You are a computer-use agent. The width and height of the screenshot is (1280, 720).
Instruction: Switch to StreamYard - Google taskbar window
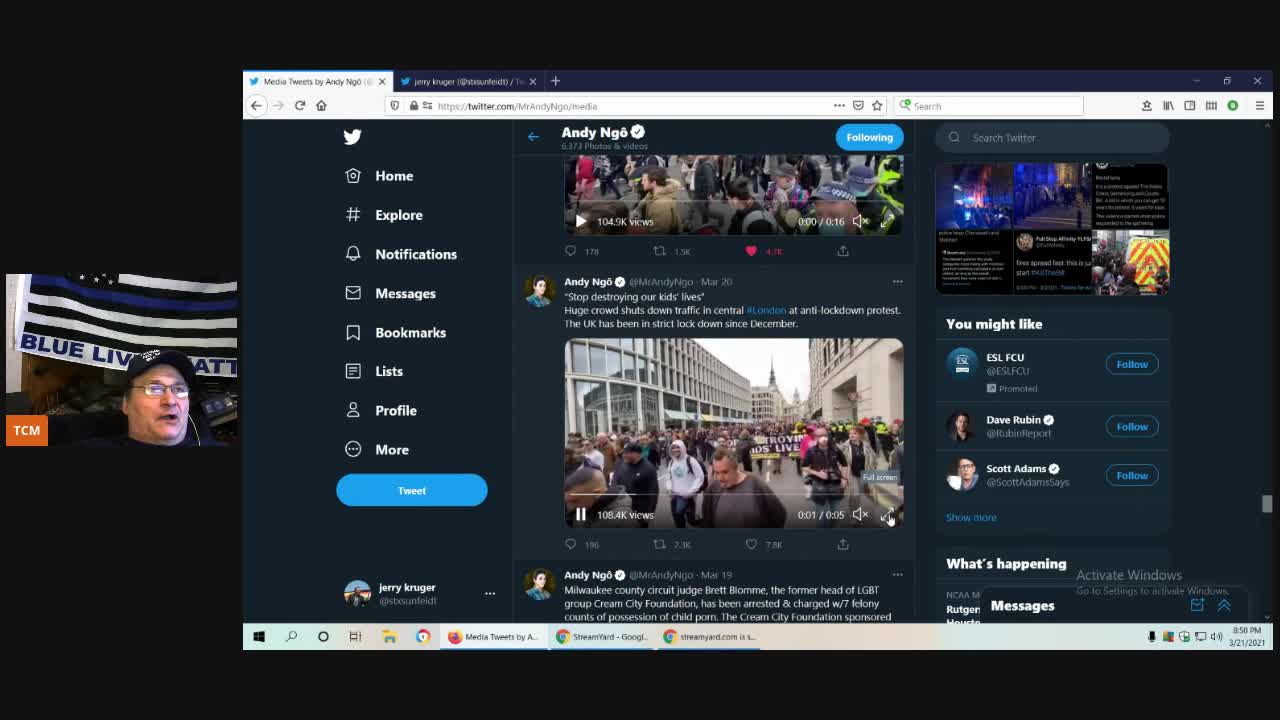603,637
